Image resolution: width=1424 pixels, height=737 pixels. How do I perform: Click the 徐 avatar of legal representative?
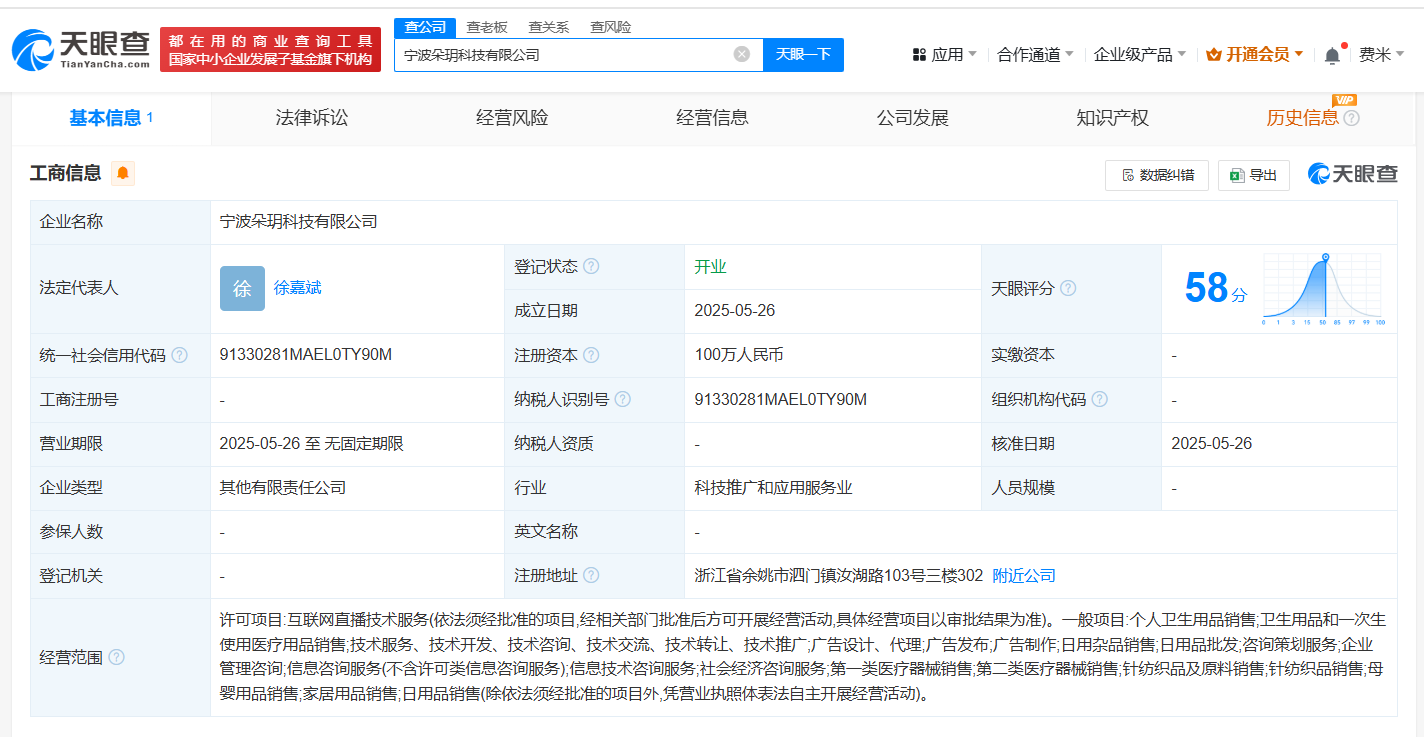click(242, 288)
